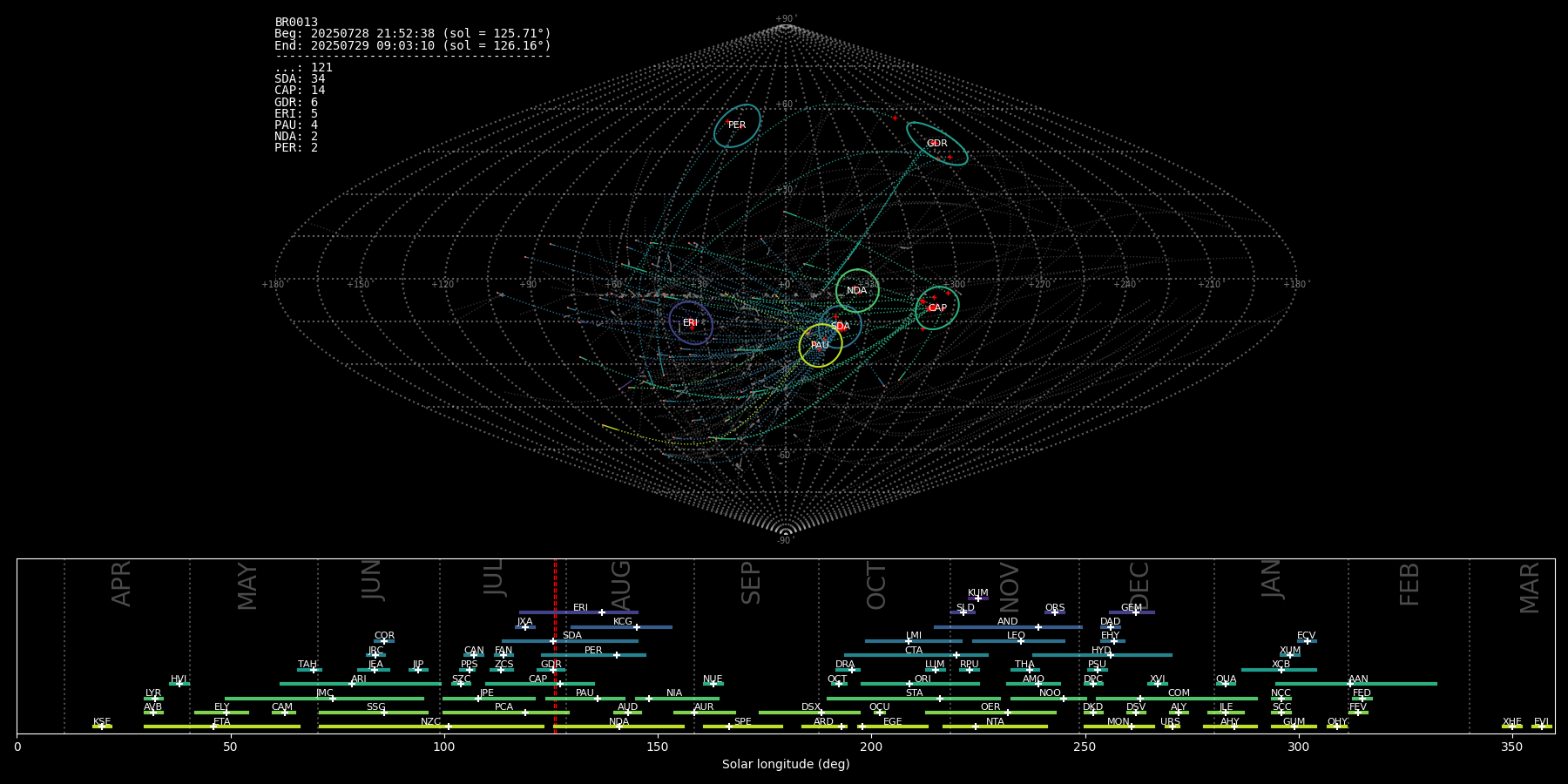The width and height of the screenshot is (1568, 784).
Task: Click the SDA radiant label on the sky map
Action: click(840, 327)
